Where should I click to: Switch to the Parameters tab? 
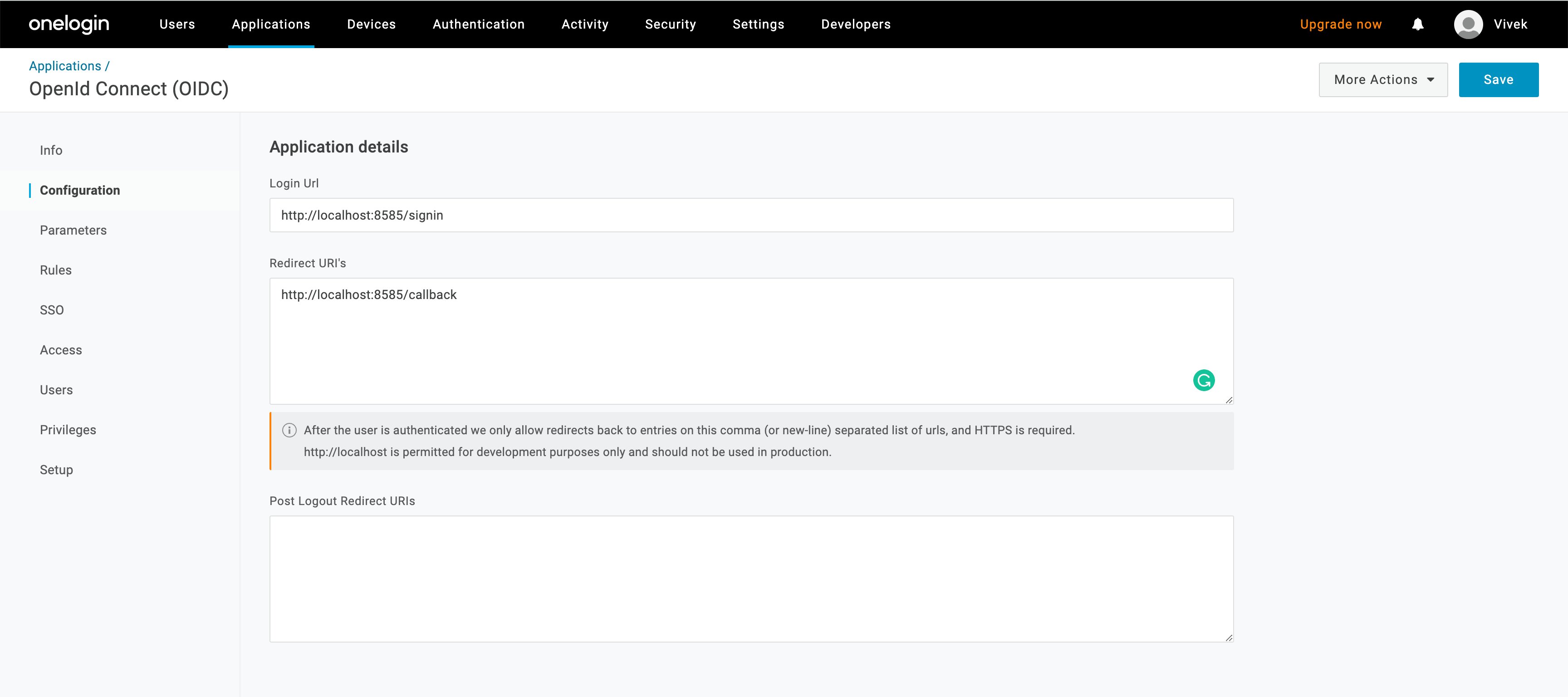[73, 230]
